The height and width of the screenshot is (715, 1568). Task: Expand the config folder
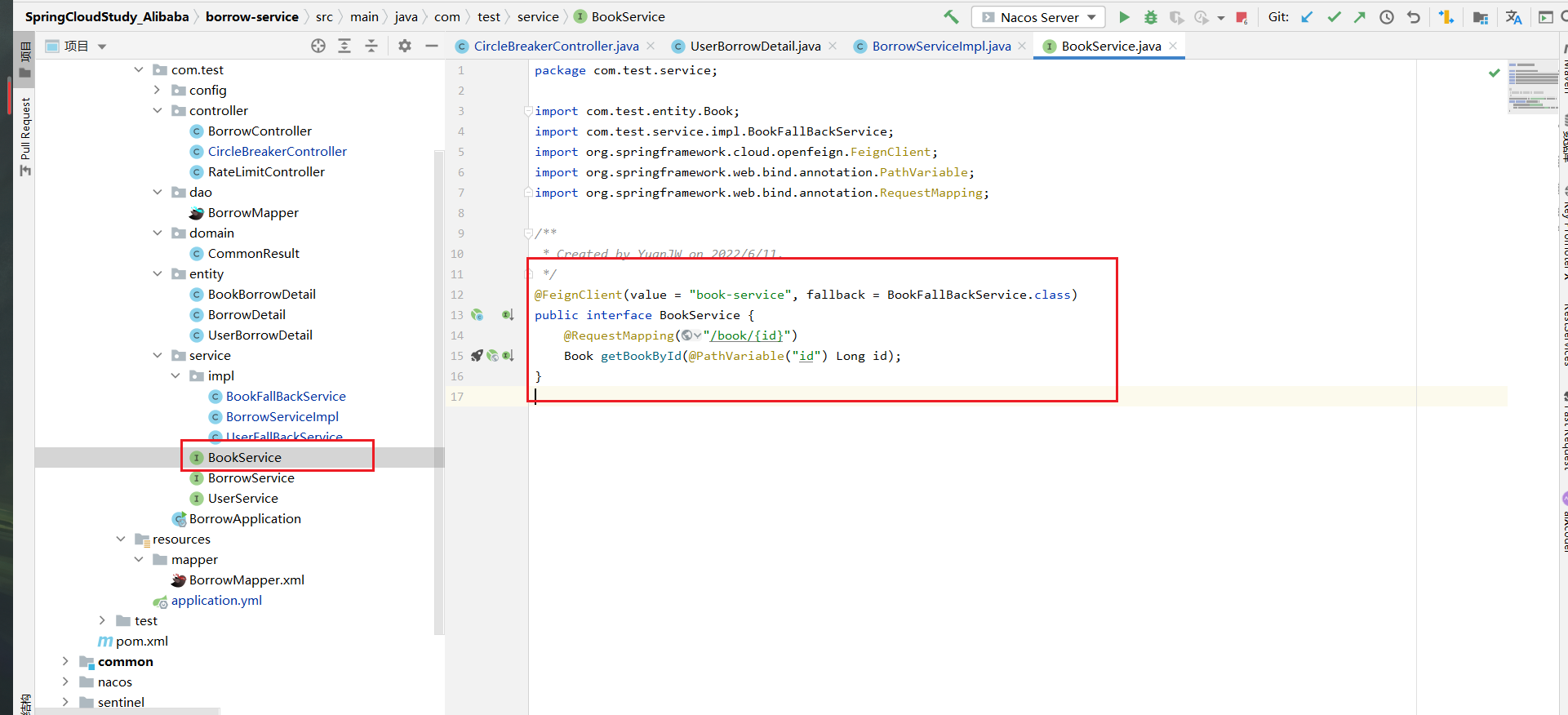(x=158, y=91)
